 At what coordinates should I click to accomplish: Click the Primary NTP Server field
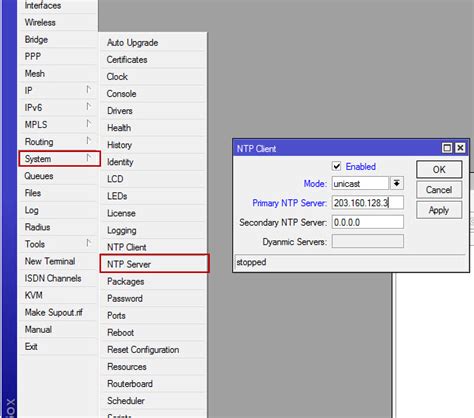click(x=368, y=203)
